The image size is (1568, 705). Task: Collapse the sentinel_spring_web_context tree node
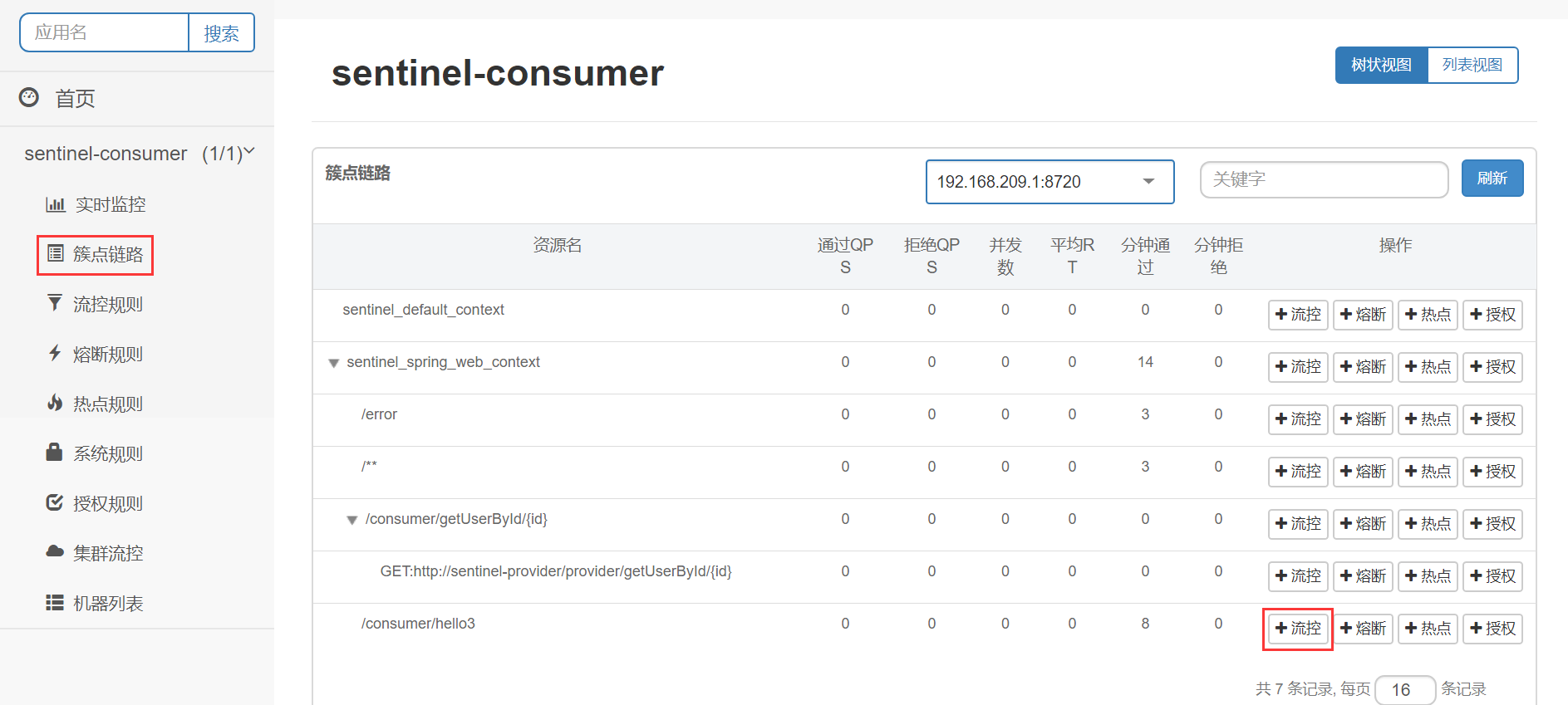(x=333, y=363)
